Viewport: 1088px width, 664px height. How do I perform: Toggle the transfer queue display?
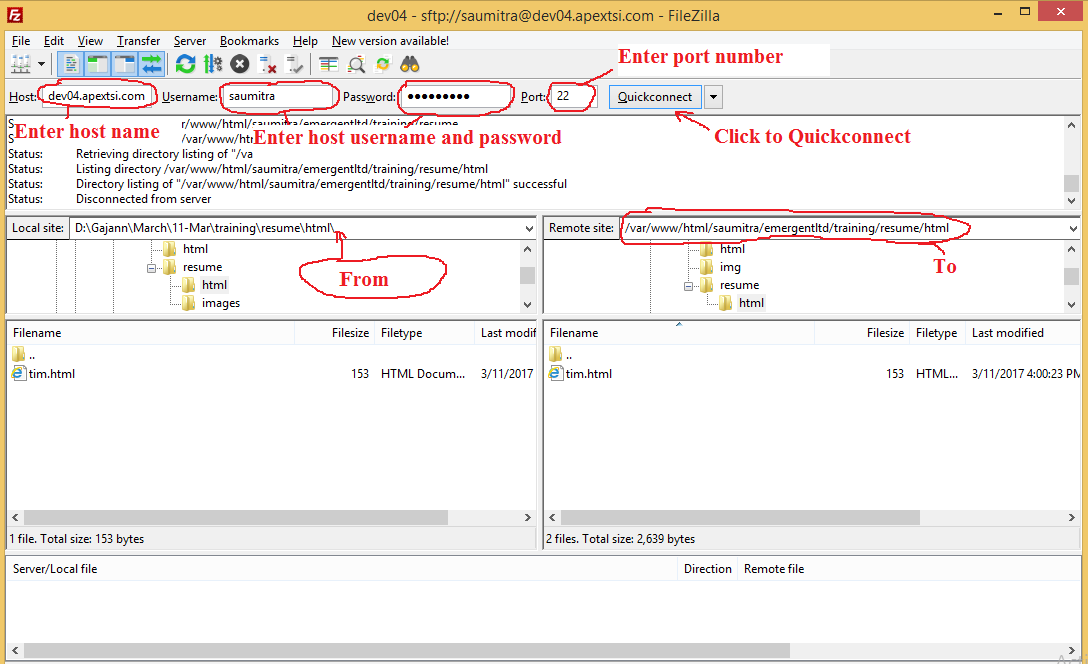click(151, 65)
